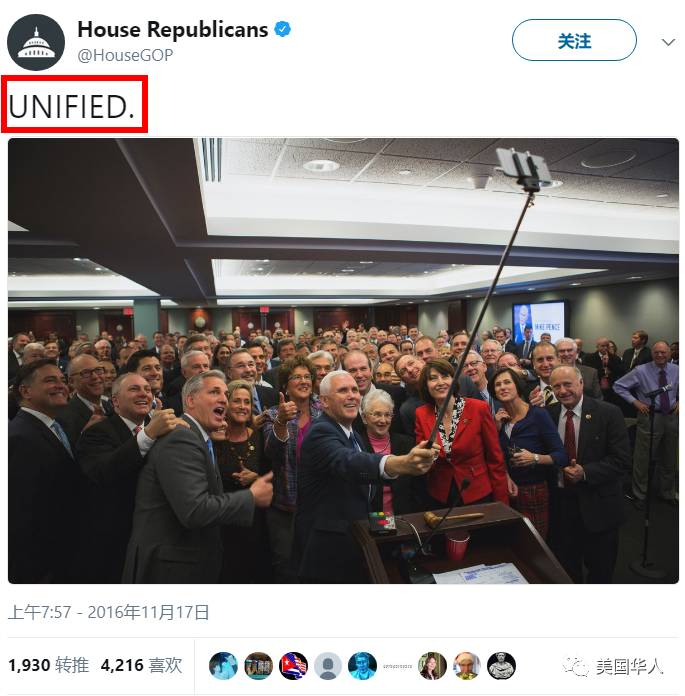Open the woman portrait liker avatar
This screenshot has width=685, height=696.
[432, 665]
